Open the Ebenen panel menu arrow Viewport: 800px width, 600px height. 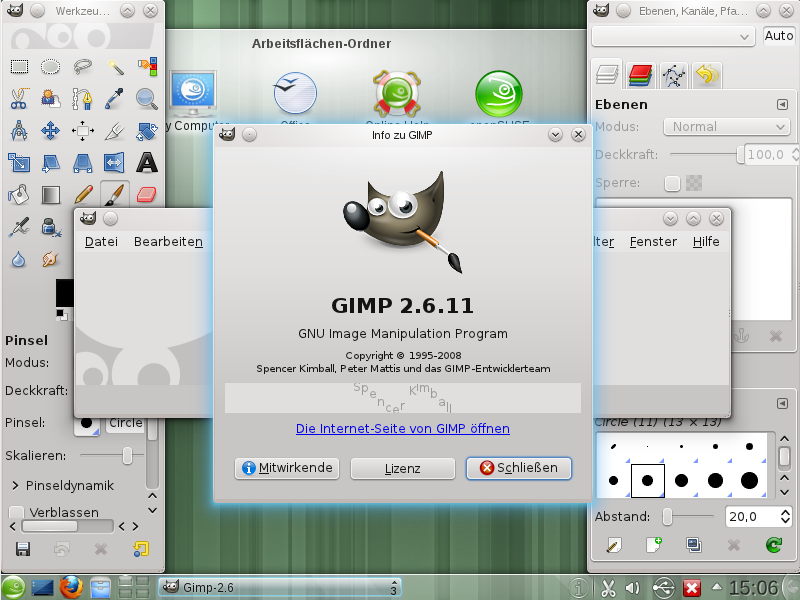point(782,104)
